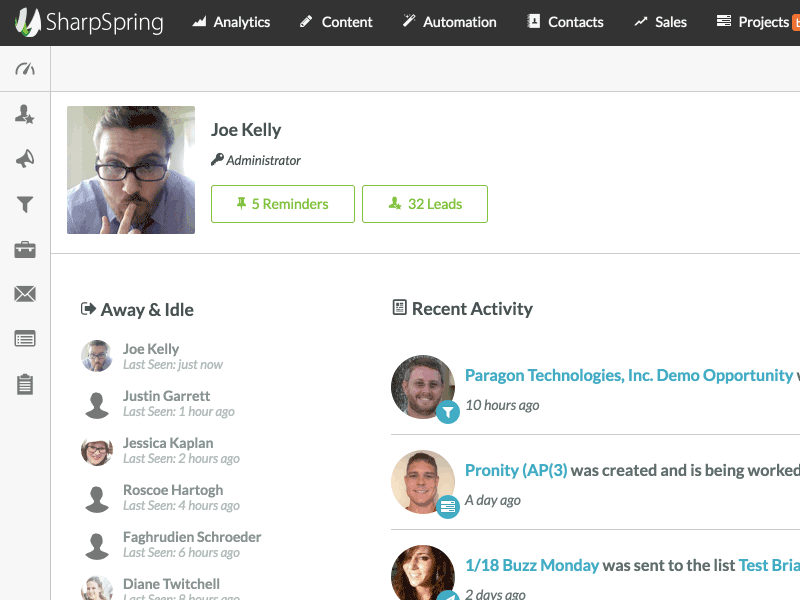
Task: Click the Joe Kelly profile name heading
Action: [x=246, y=130]
